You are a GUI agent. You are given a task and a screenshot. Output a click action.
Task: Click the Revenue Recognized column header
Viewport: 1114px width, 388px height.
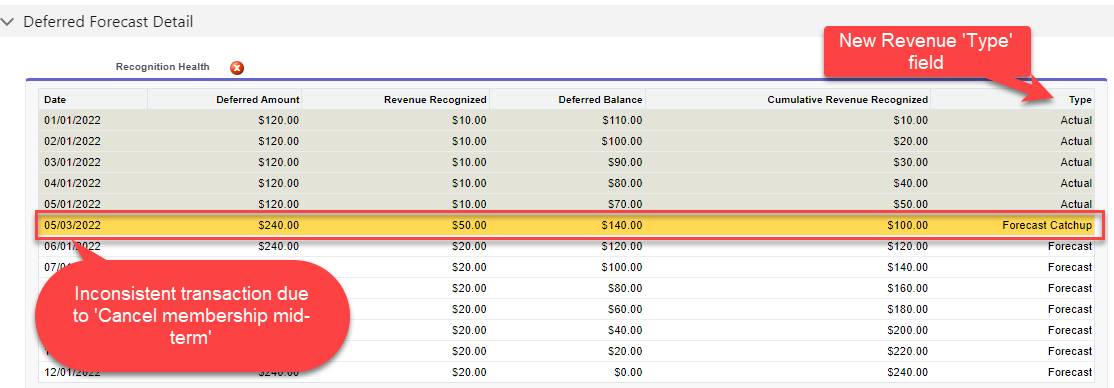(435, 100)
